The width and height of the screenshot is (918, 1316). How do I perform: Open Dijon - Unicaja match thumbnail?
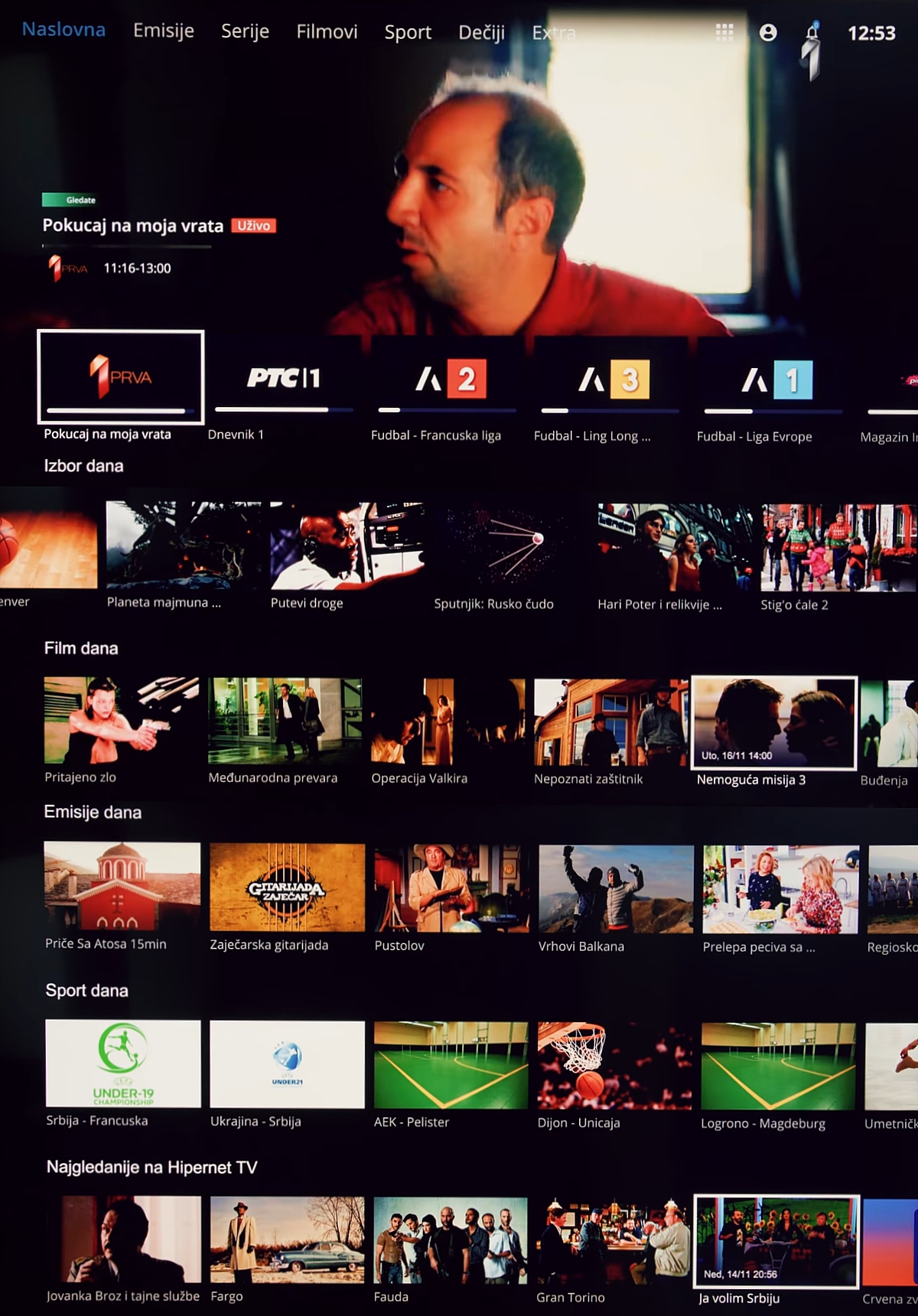(x=614, y=1066)
